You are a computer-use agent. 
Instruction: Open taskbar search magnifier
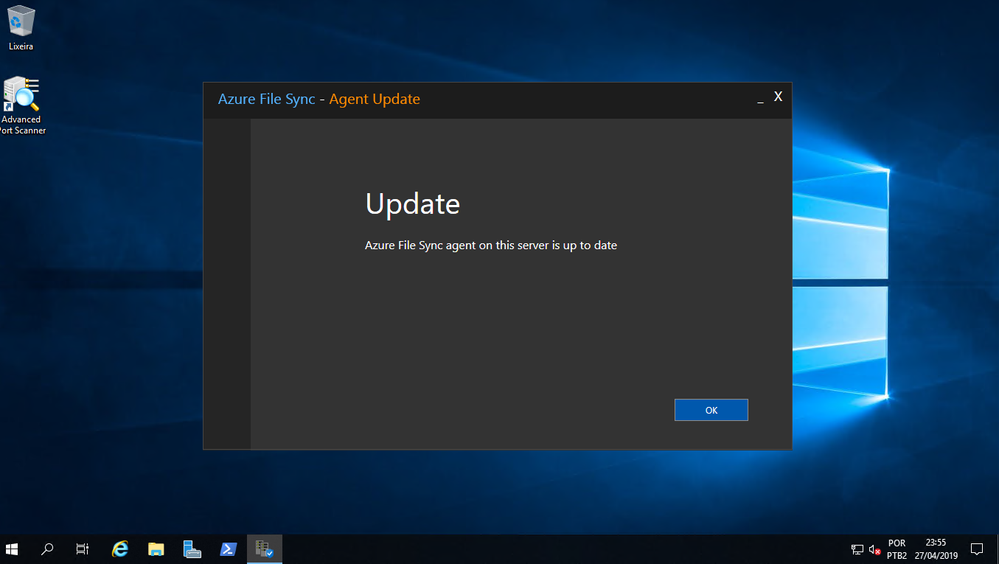(47, 549)
